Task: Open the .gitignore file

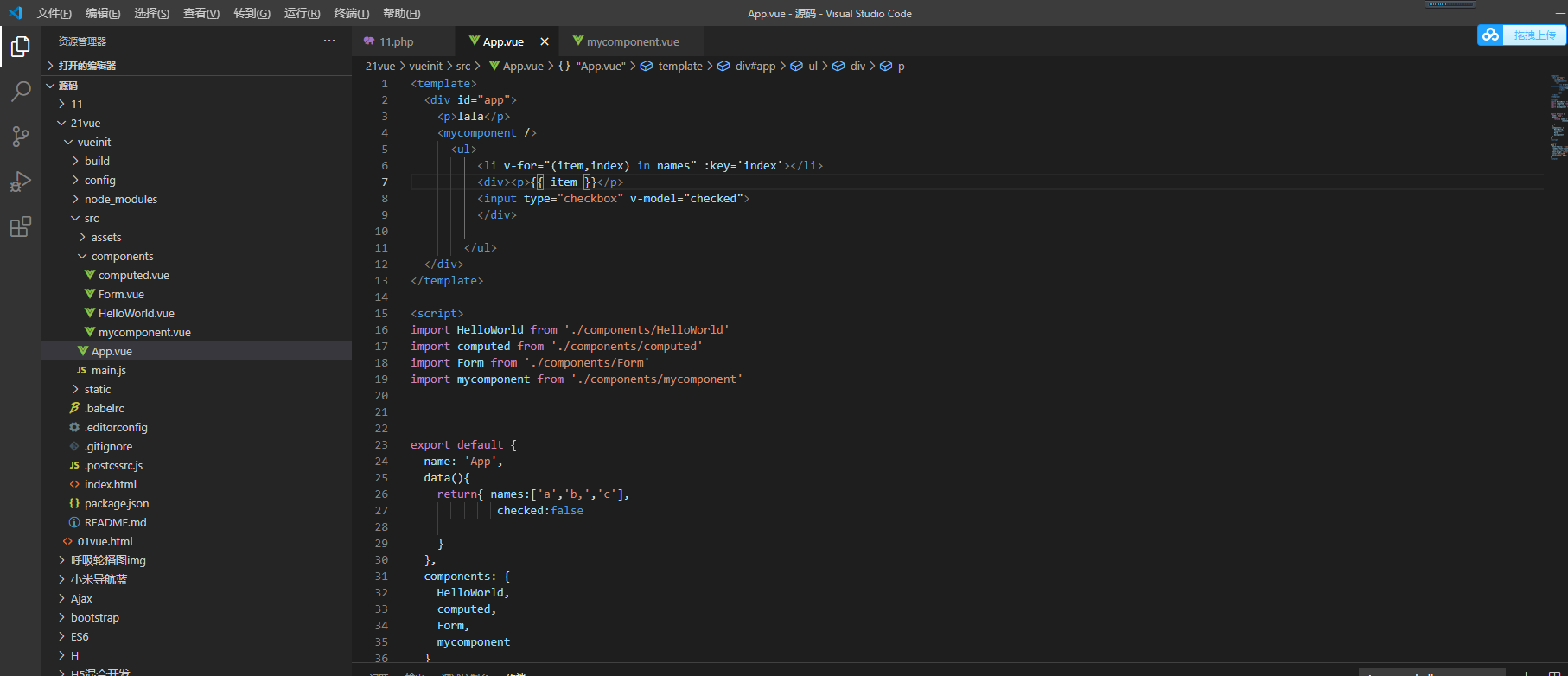Action: point(197,446)
